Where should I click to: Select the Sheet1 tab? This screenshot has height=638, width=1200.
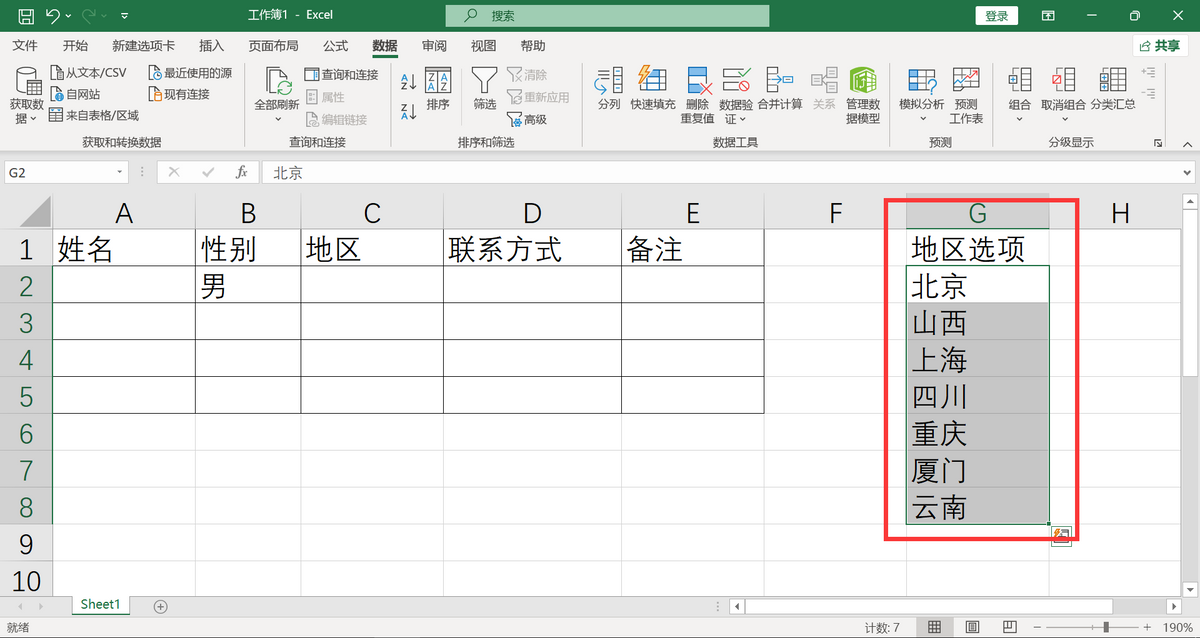coord(100,605)
